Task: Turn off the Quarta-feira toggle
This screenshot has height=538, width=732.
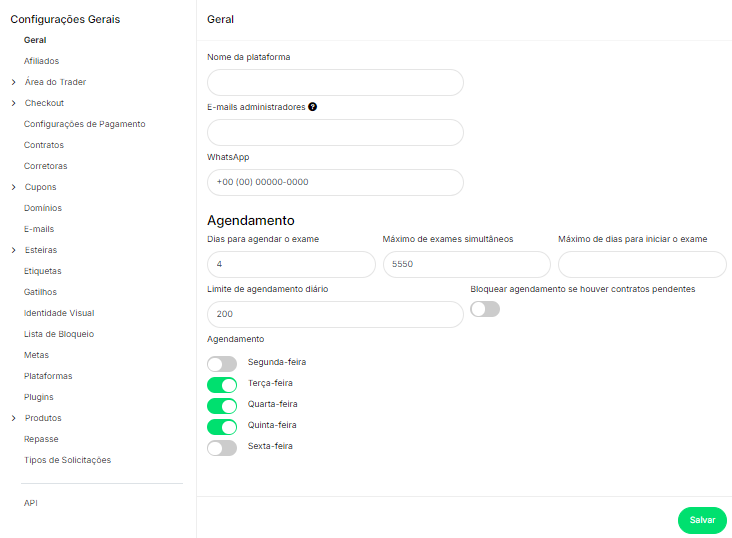Action: (222, 406)
